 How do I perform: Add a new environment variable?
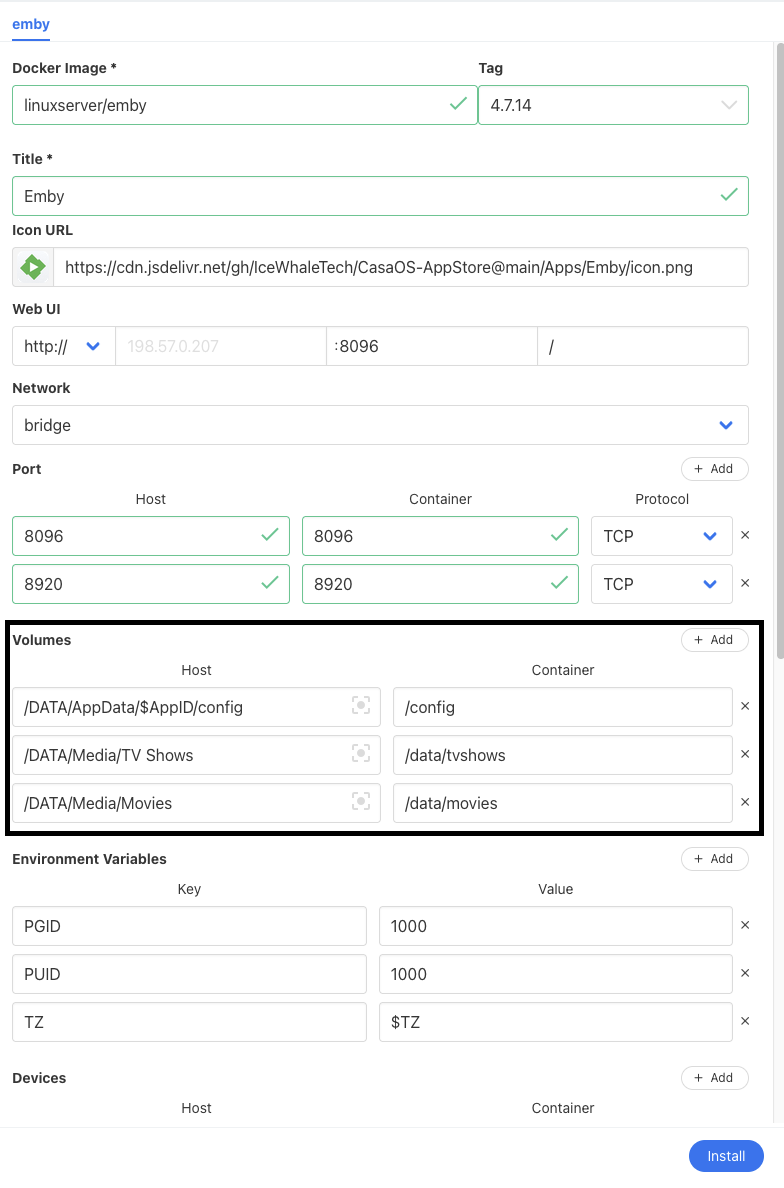tap(714, 859)
